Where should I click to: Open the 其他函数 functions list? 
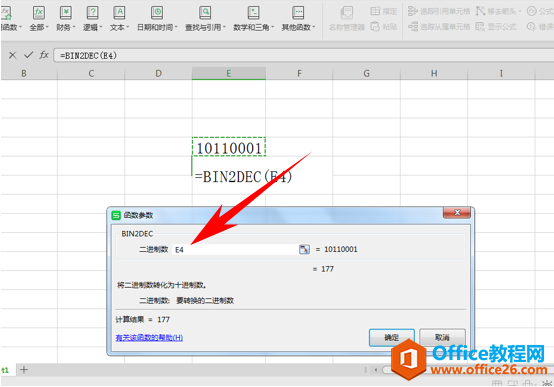coord(298,18)
